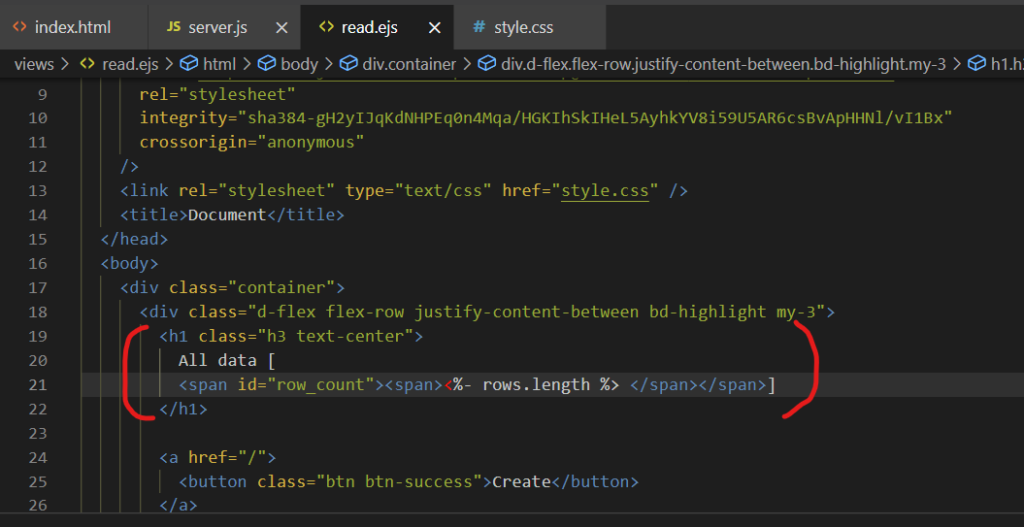
Task: Select the html breadcrumb element
Action: click(x=219, y=64)
